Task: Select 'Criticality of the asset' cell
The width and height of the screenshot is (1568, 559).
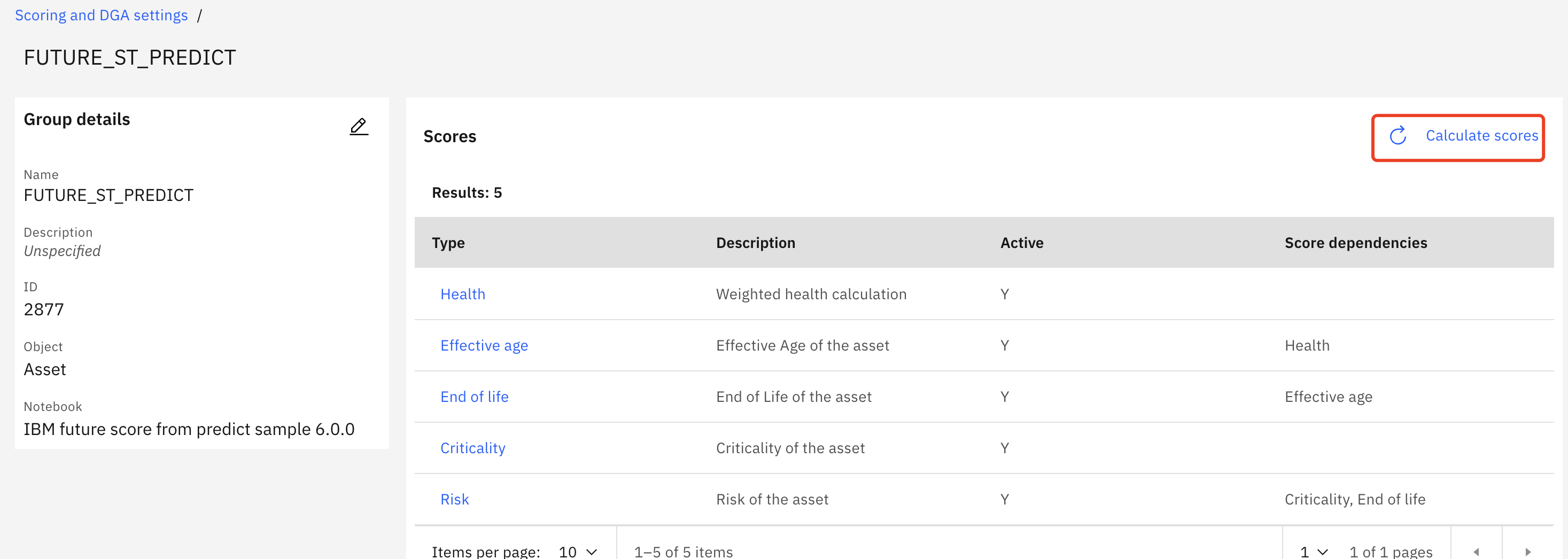Action: click(x=790, y=447)
